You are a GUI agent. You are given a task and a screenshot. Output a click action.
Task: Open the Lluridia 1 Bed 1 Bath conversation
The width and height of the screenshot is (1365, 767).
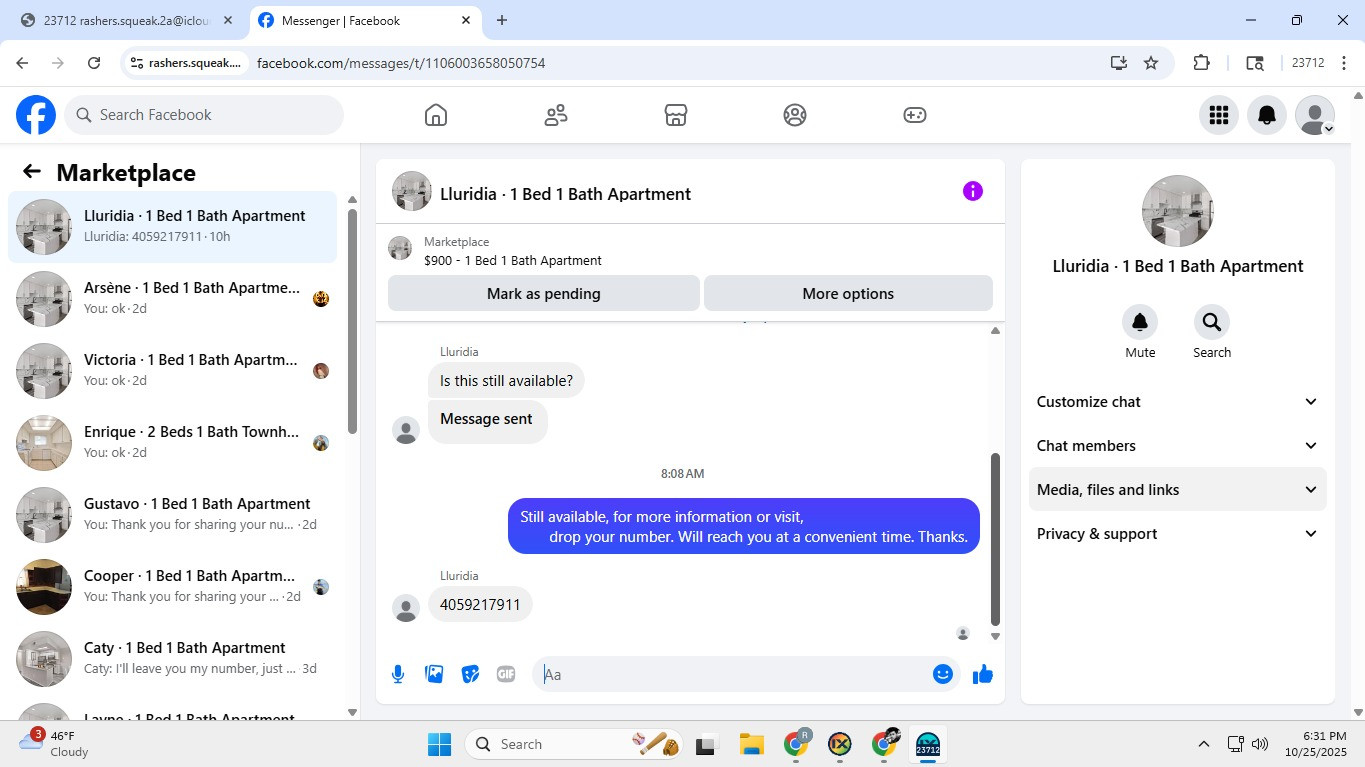click(x=173, y=227)
